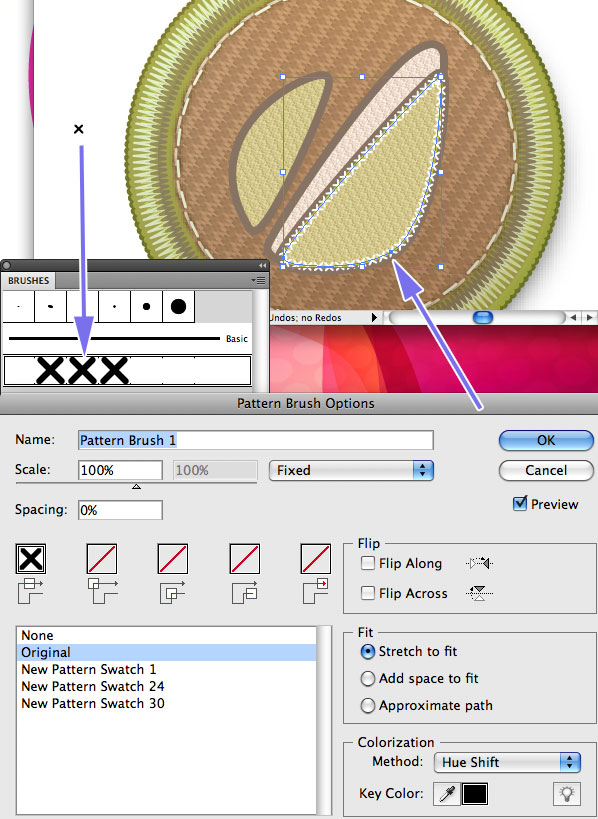The image size is (598, 819).
Task: Open the Hue Shift method dropdown
Action: [507, 762]
